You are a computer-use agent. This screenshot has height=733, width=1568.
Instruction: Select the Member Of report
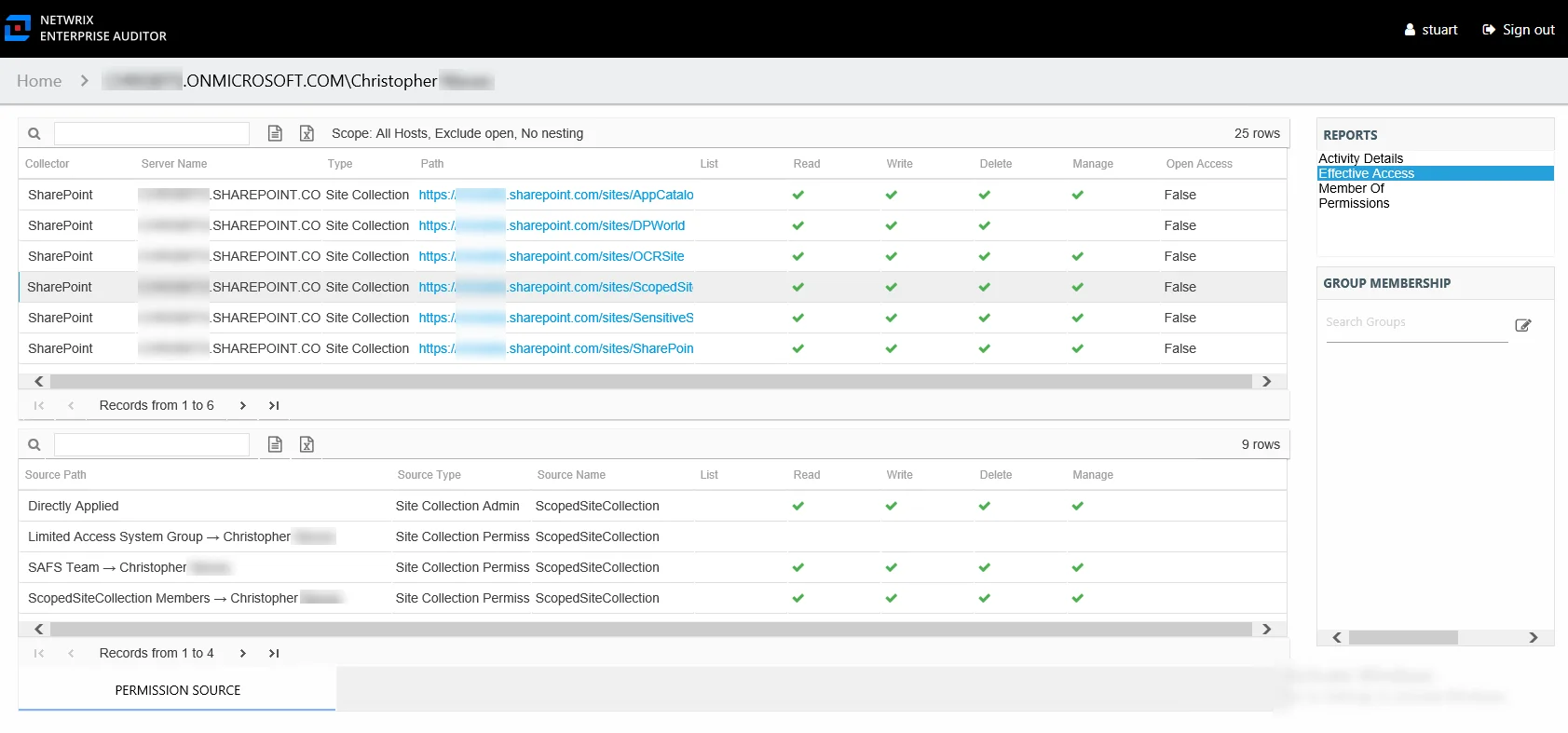point(1351,188)
